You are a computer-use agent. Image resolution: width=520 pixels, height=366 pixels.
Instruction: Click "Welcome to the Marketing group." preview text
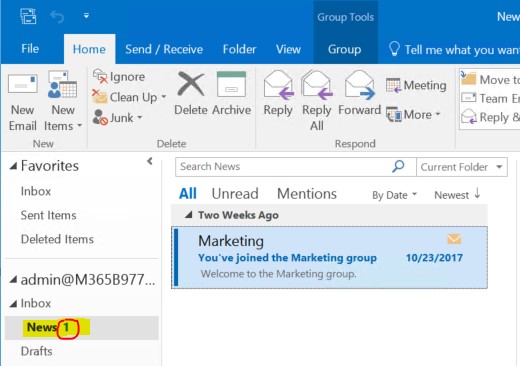pos(278,274)
